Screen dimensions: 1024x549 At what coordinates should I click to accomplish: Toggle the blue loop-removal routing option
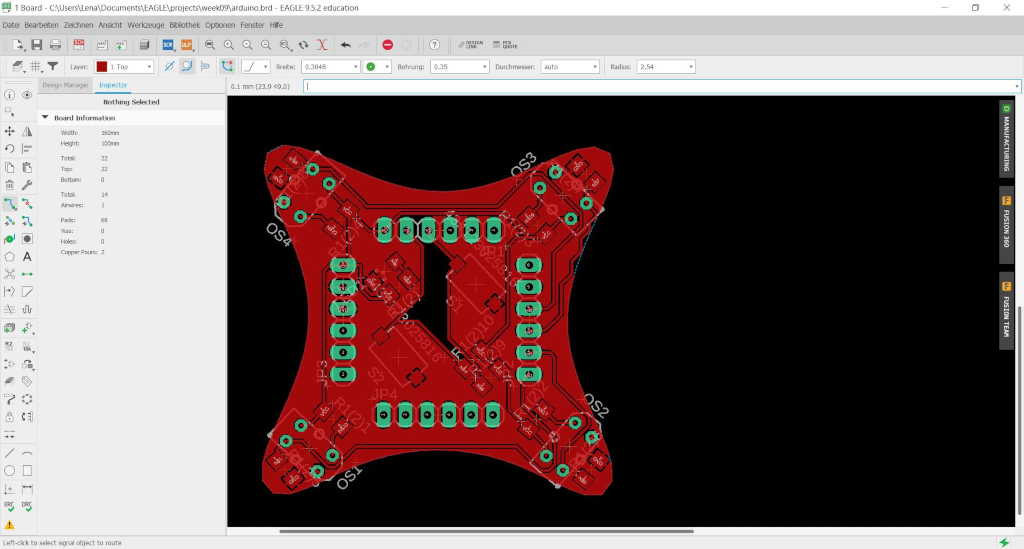coord(227,67)
